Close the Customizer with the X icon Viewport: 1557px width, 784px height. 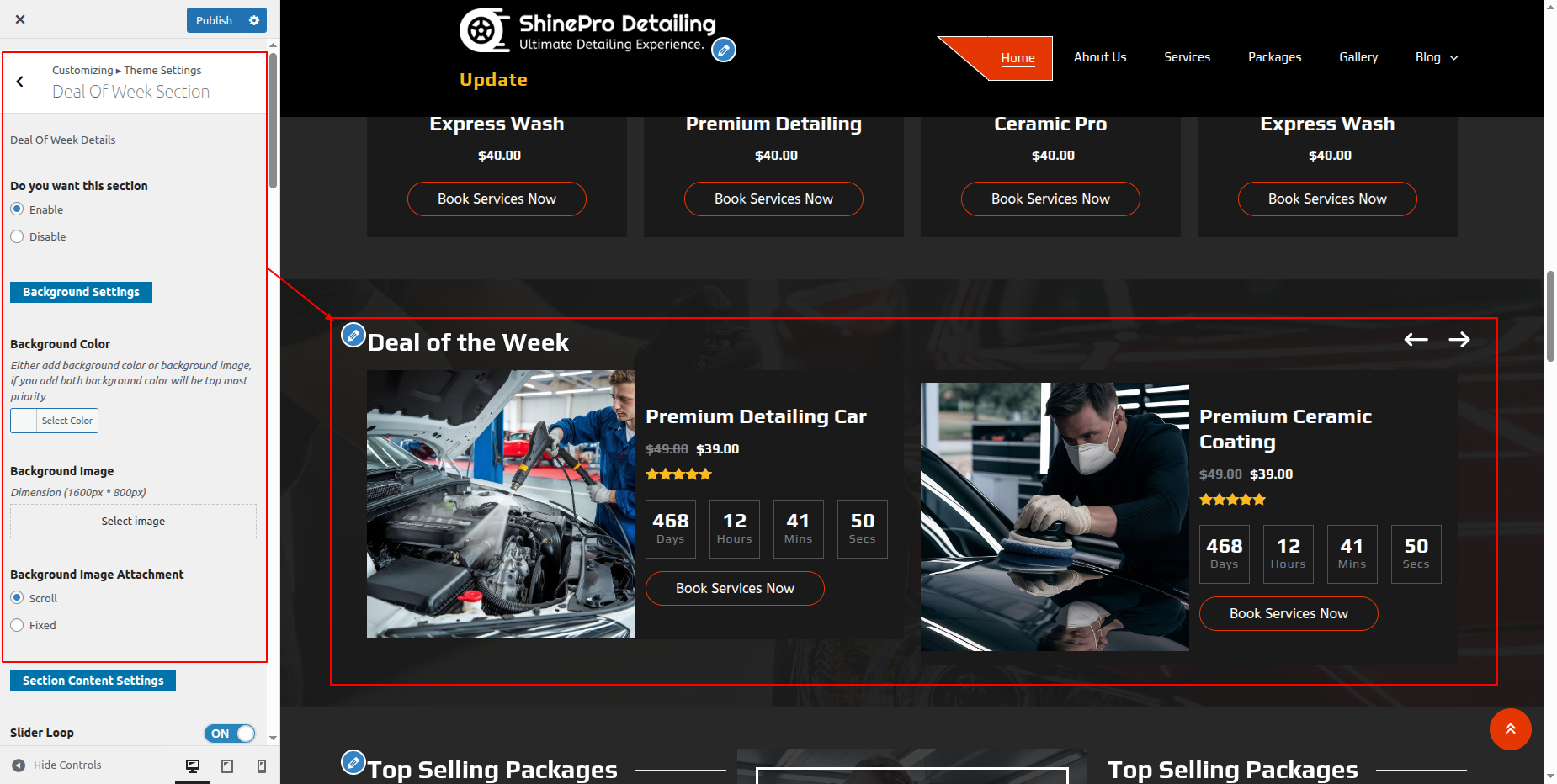20,19
